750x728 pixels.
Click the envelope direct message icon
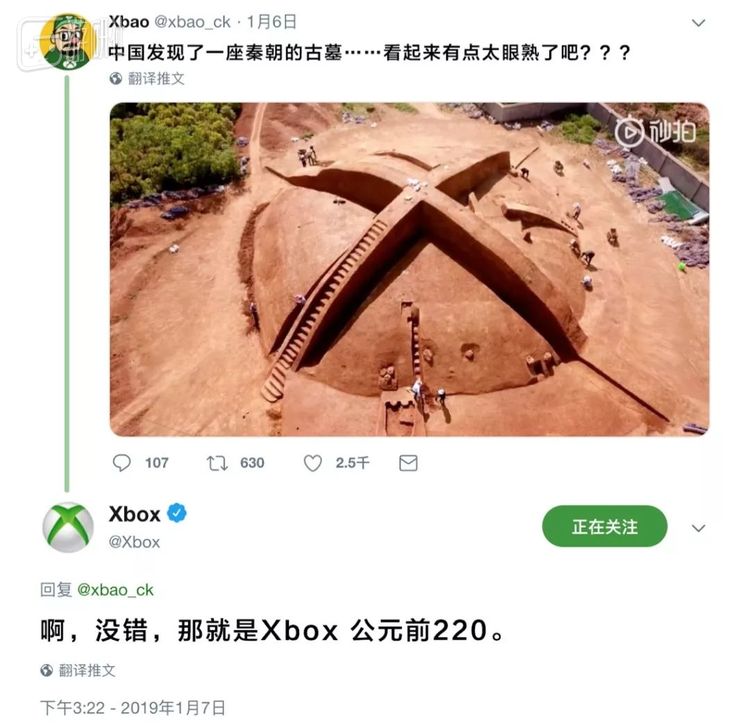point(408,463)
